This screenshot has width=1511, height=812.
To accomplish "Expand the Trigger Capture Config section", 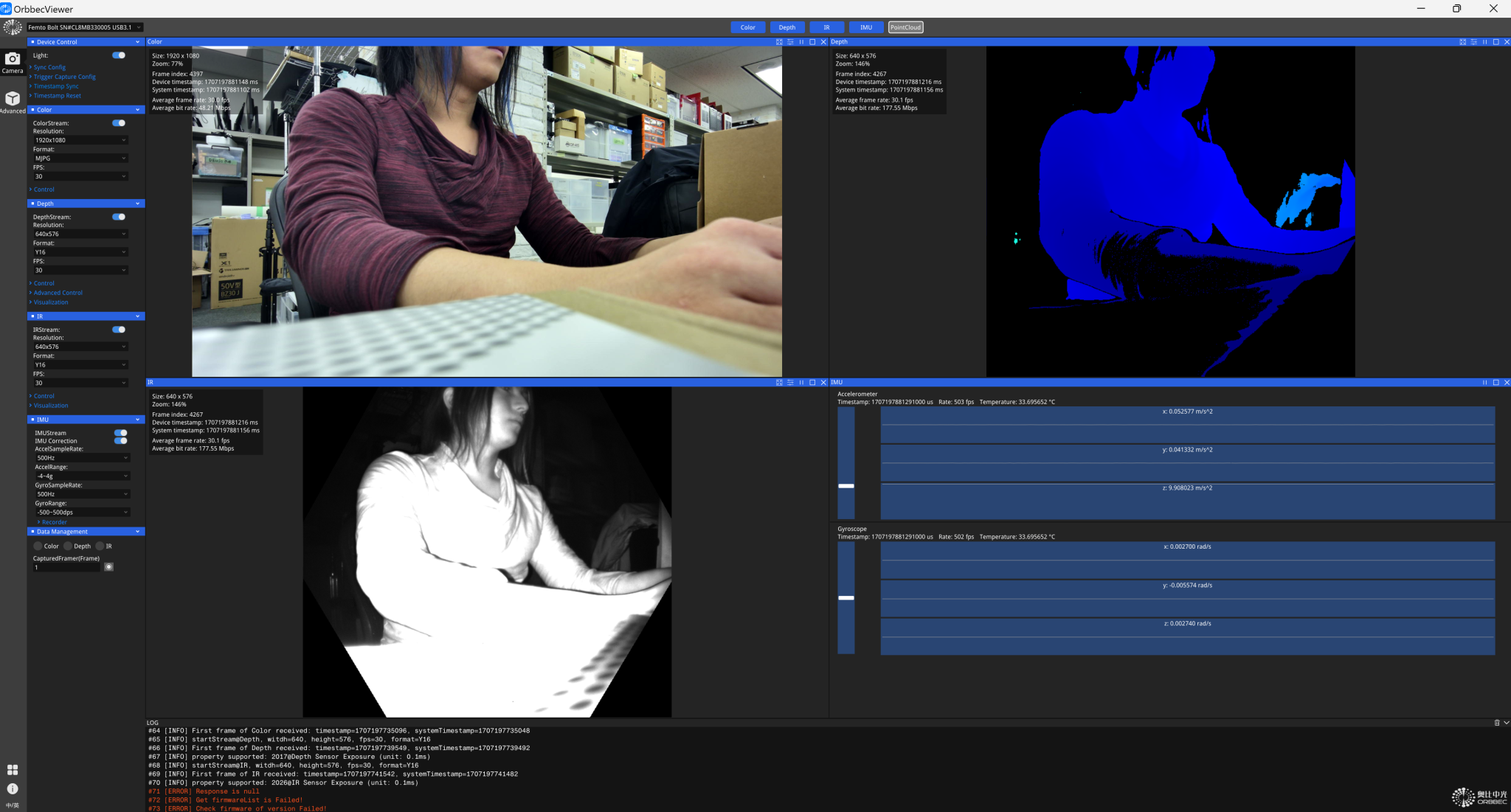I will [x=63, y=76].
